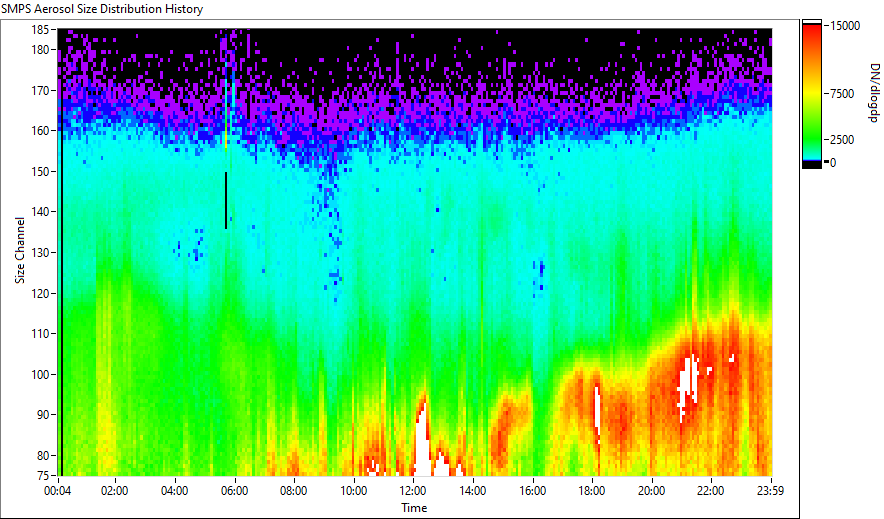Click the 80 size channel tick label
Viewport: 884px width, 519px height.
(x=43, y=455)
